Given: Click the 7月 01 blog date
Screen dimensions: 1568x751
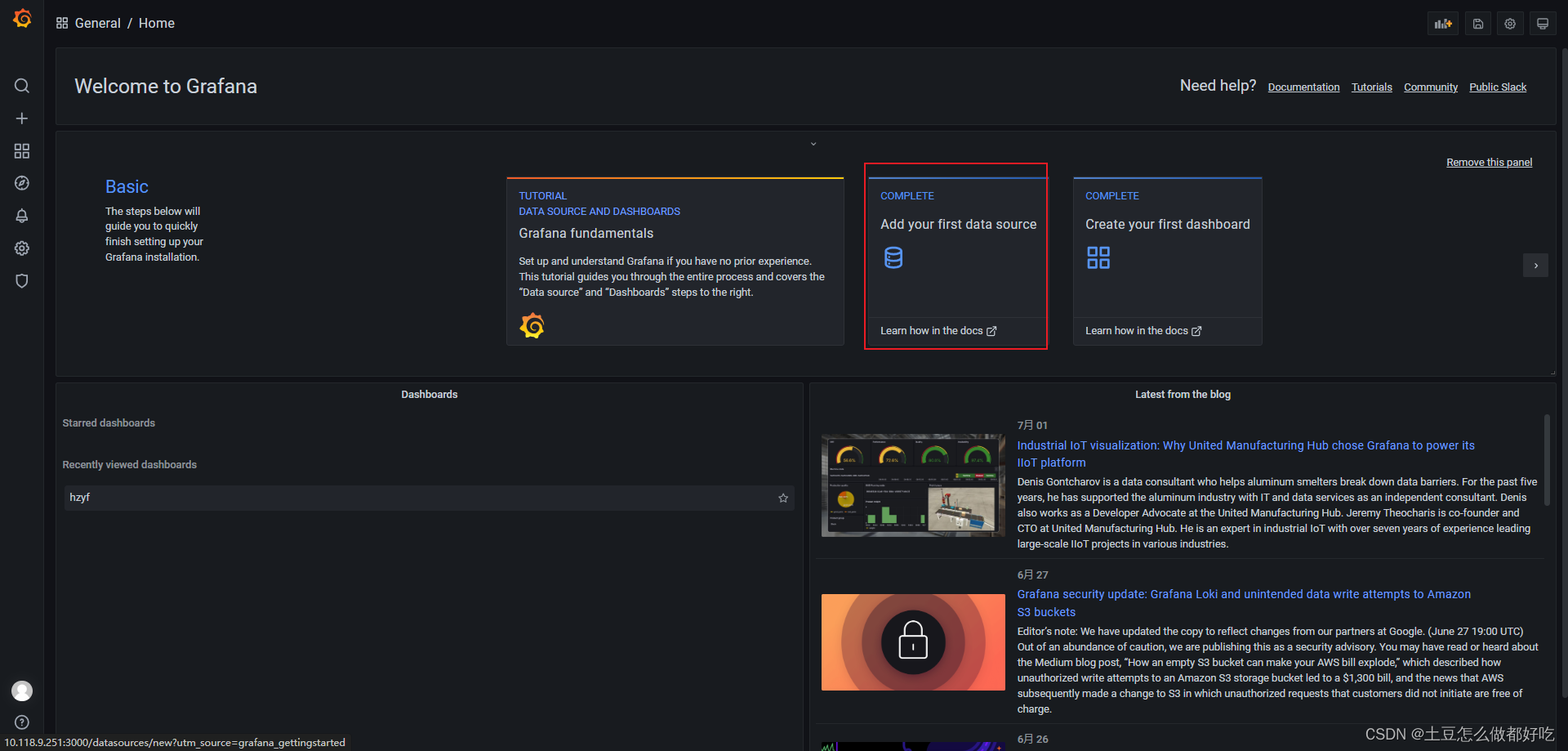Looking at the screenshot, I should click(x=1032, y=425).
